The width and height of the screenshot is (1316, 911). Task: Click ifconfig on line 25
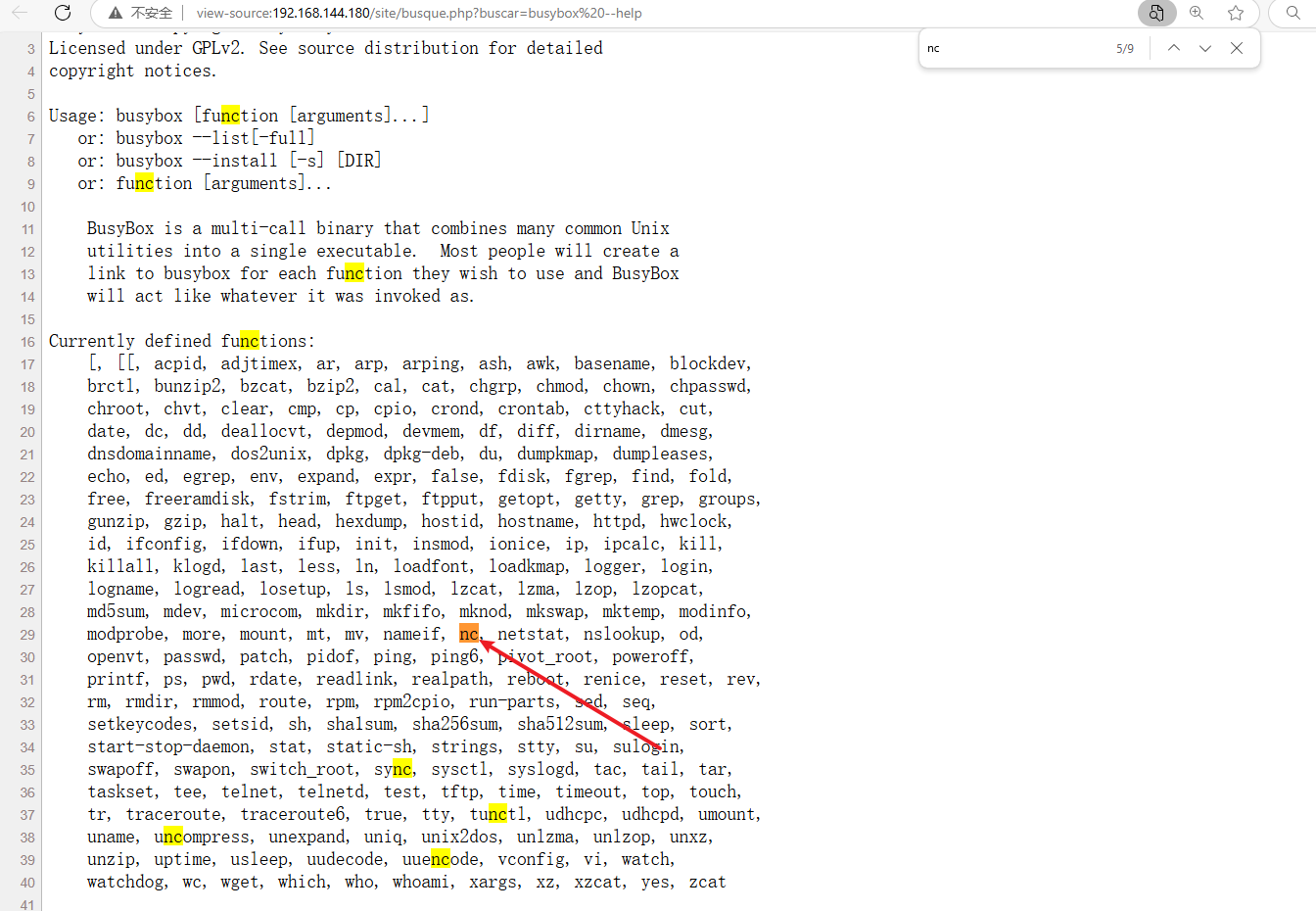point(164,544)
